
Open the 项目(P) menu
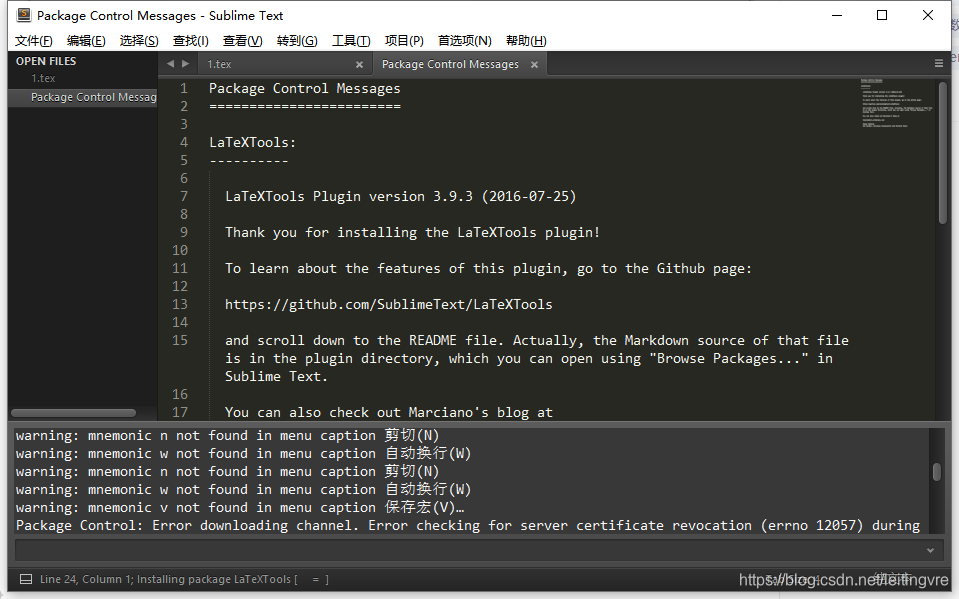(404, 41)
